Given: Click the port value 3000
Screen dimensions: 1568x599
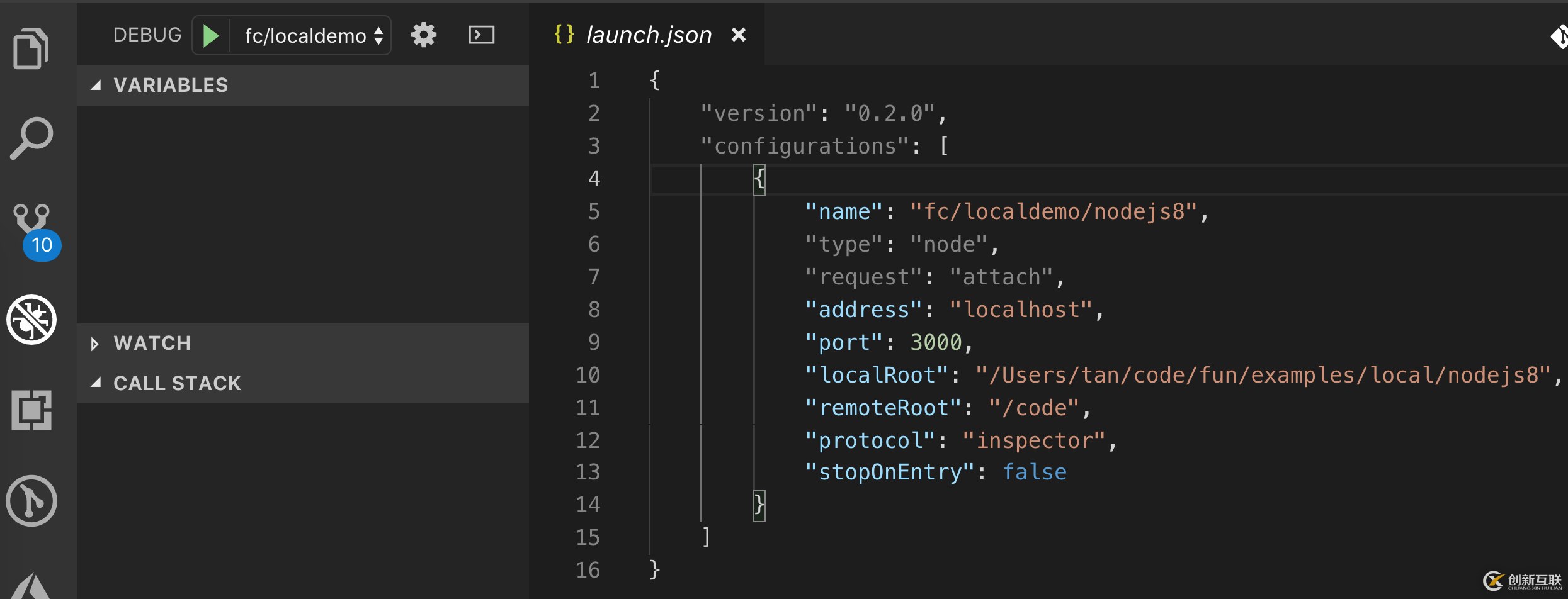Looking at the screenshot, I should tap(936, 342).
